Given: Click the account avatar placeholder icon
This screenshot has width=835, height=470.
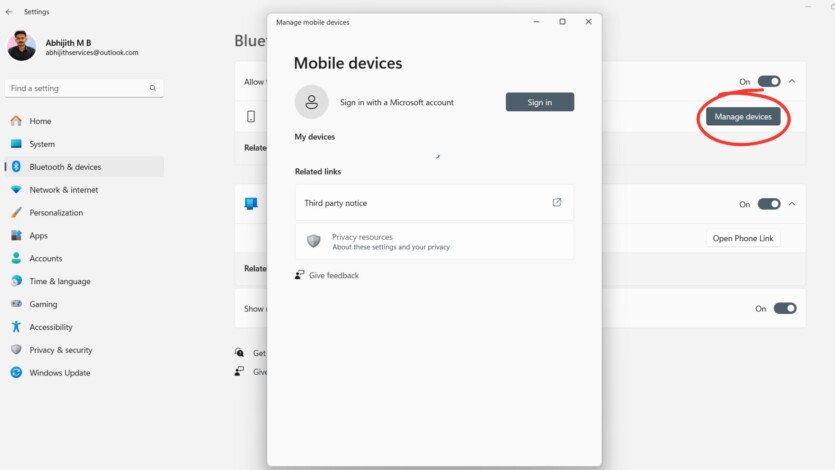Looking at the screenshot, I should tap(312, 102).
